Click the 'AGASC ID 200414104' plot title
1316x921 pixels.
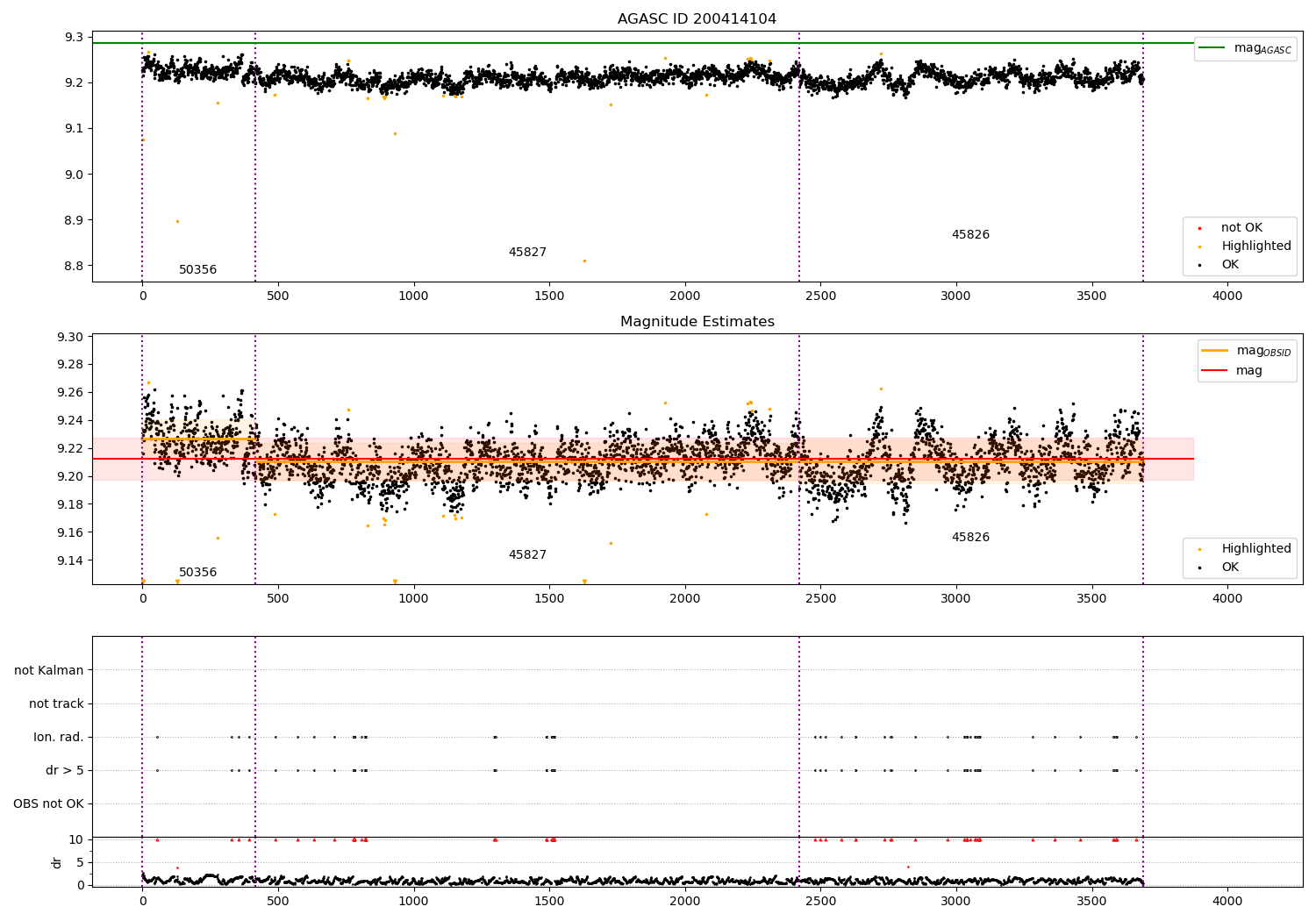[x=697, y=19]
